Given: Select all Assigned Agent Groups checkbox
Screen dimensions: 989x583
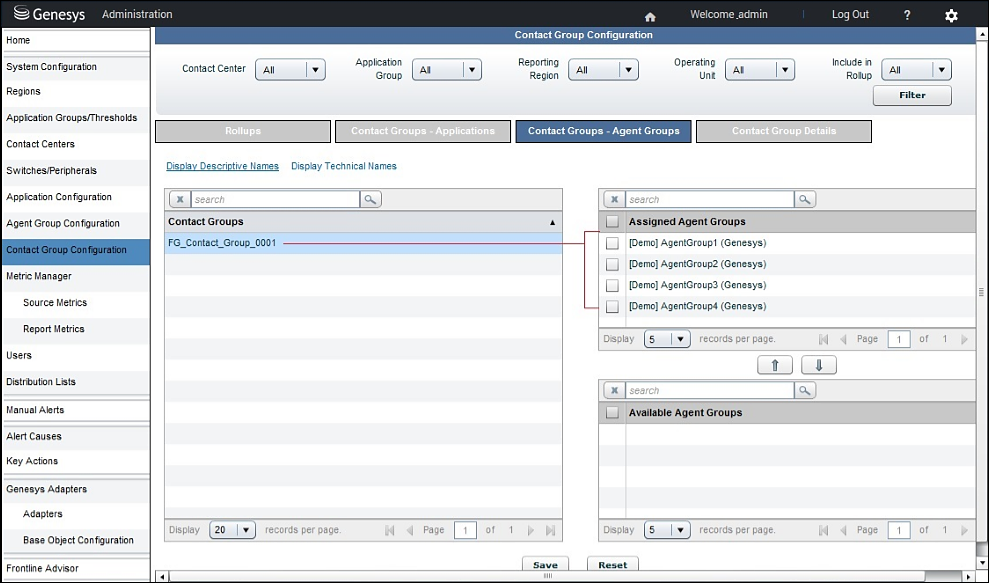Looking at the screenshot, I should [x=612, y=222].
